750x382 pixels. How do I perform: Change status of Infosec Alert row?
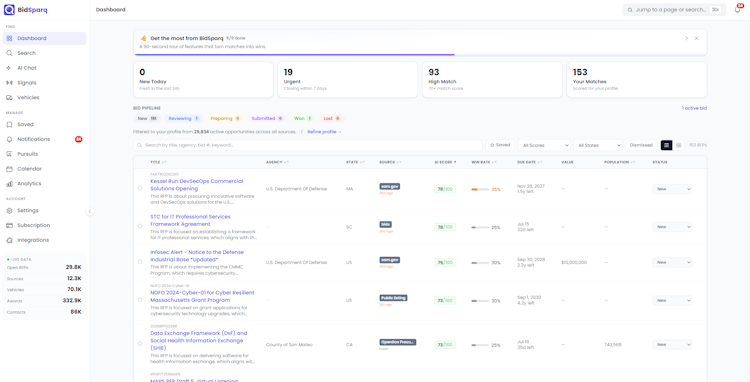672,262
